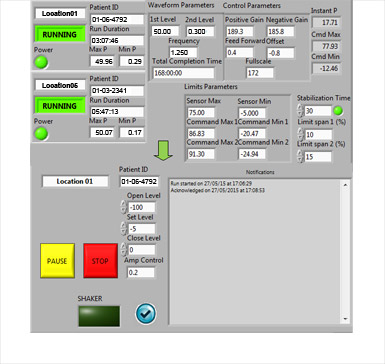Click the Sensor Max field

point(201,112)
